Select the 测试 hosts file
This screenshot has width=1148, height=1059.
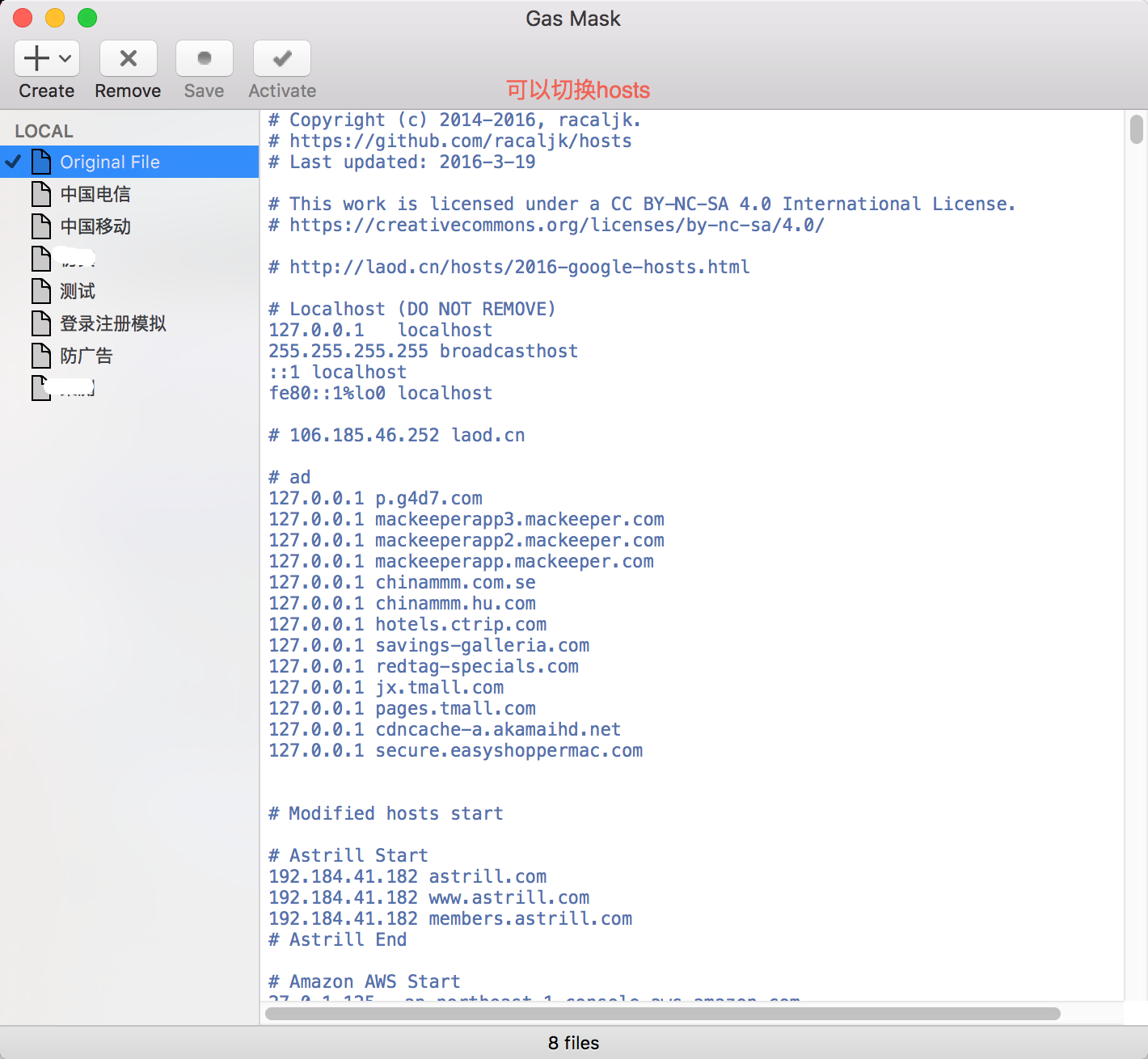coord(129,291)
